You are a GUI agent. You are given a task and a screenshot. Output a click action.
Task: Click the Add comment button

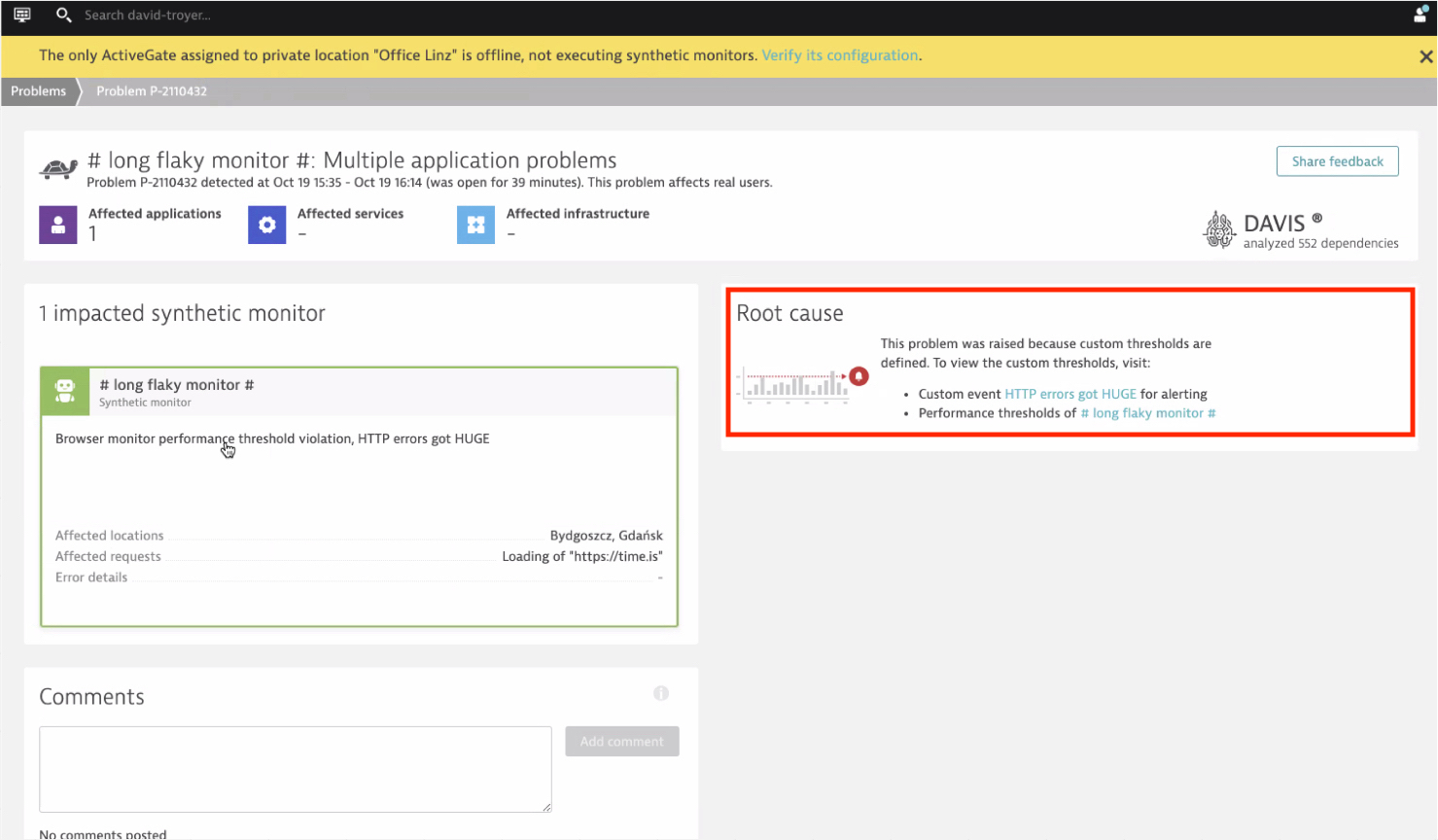622,741
